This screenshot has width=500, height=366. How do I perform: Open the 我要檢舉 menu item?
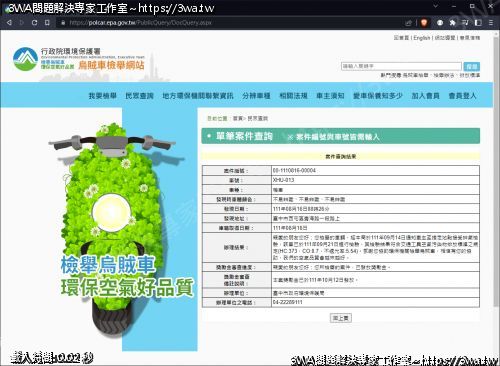tap(102, 96)
